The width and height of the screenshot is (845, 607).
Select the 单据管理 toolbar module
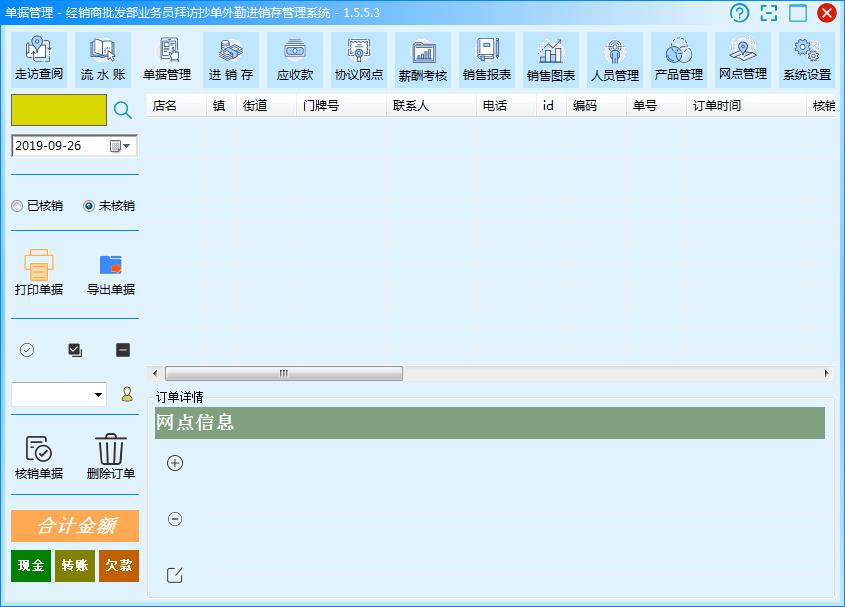pyautogui.click(x=167, y=59)
